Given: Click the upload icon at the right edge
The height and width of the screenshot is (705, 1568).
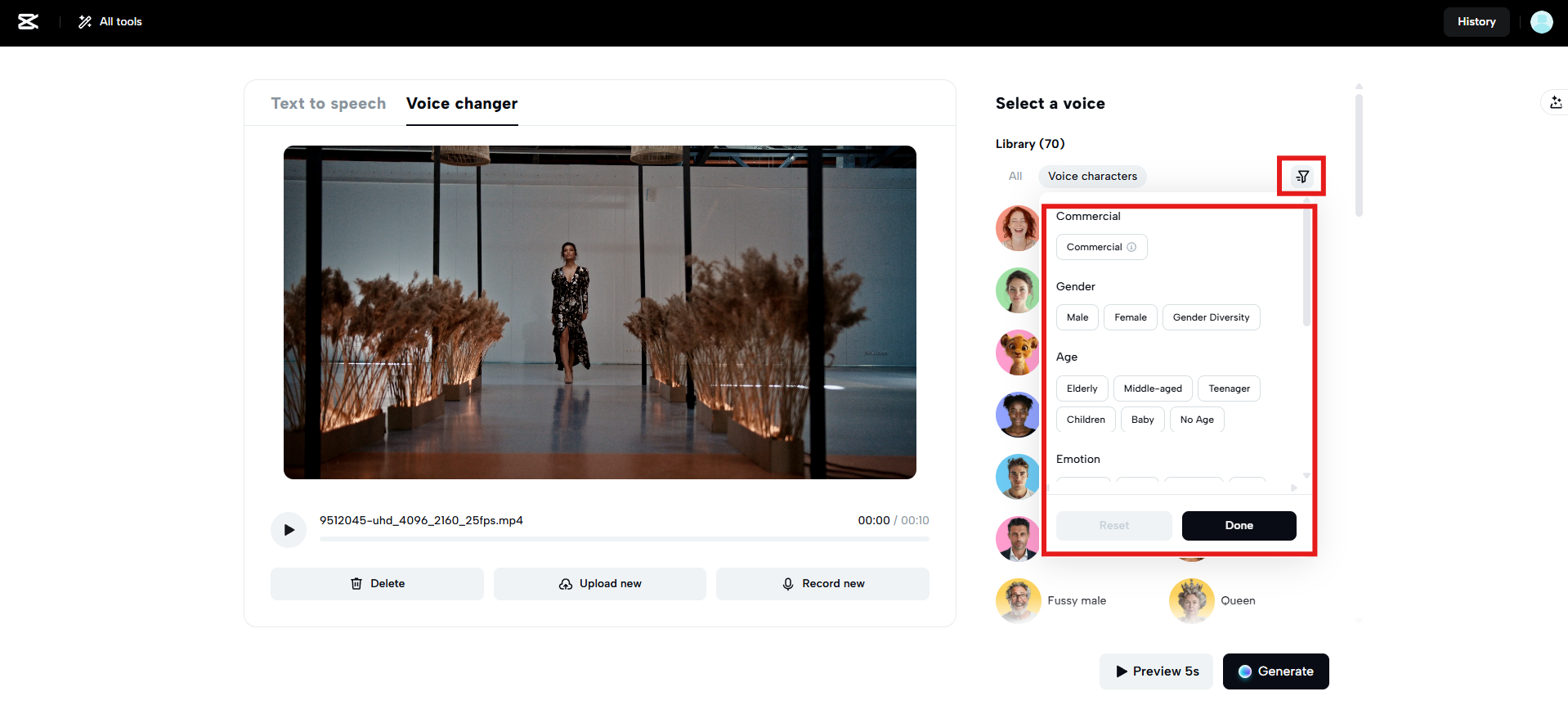Looking at the screenshot, I should click(x=1556, y=102).
